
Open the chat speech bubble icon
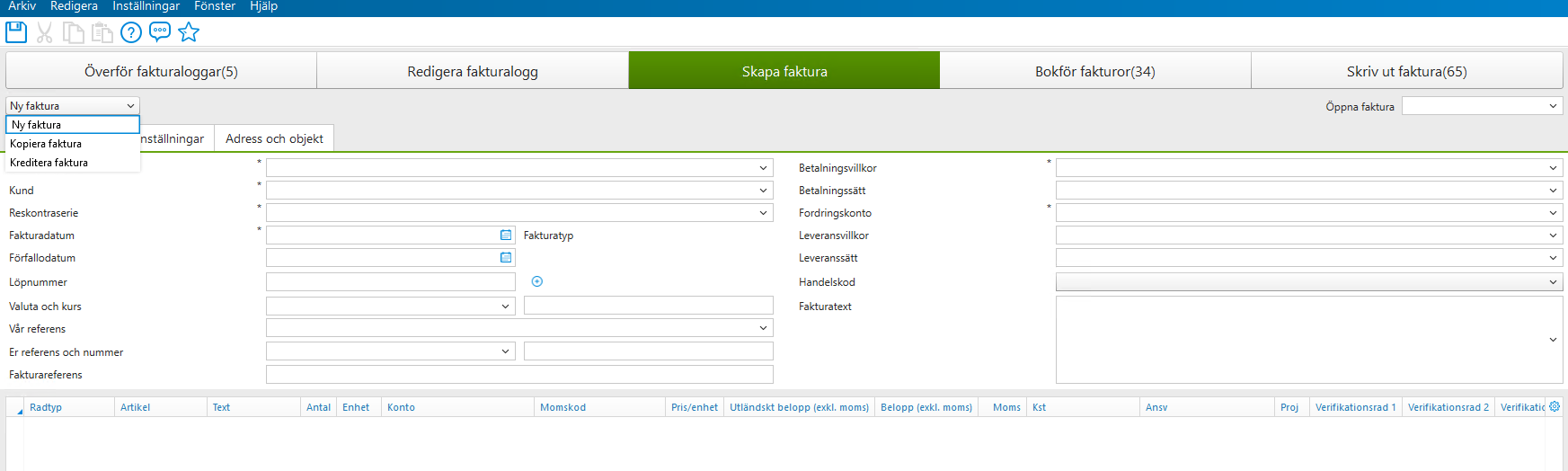tap(160, 32)
